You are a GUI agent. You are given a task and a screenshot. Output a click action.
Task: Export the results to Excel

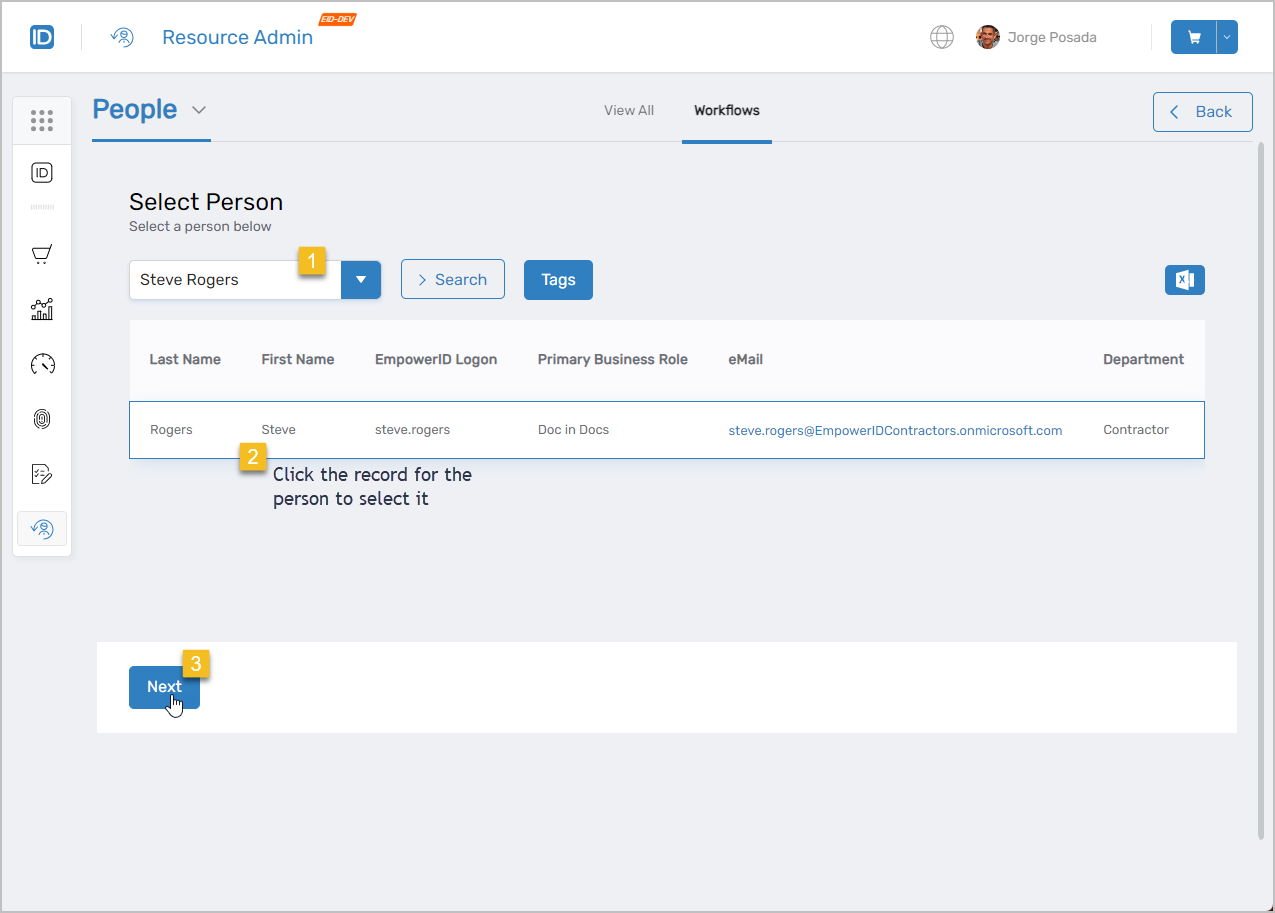point(1184,280)
